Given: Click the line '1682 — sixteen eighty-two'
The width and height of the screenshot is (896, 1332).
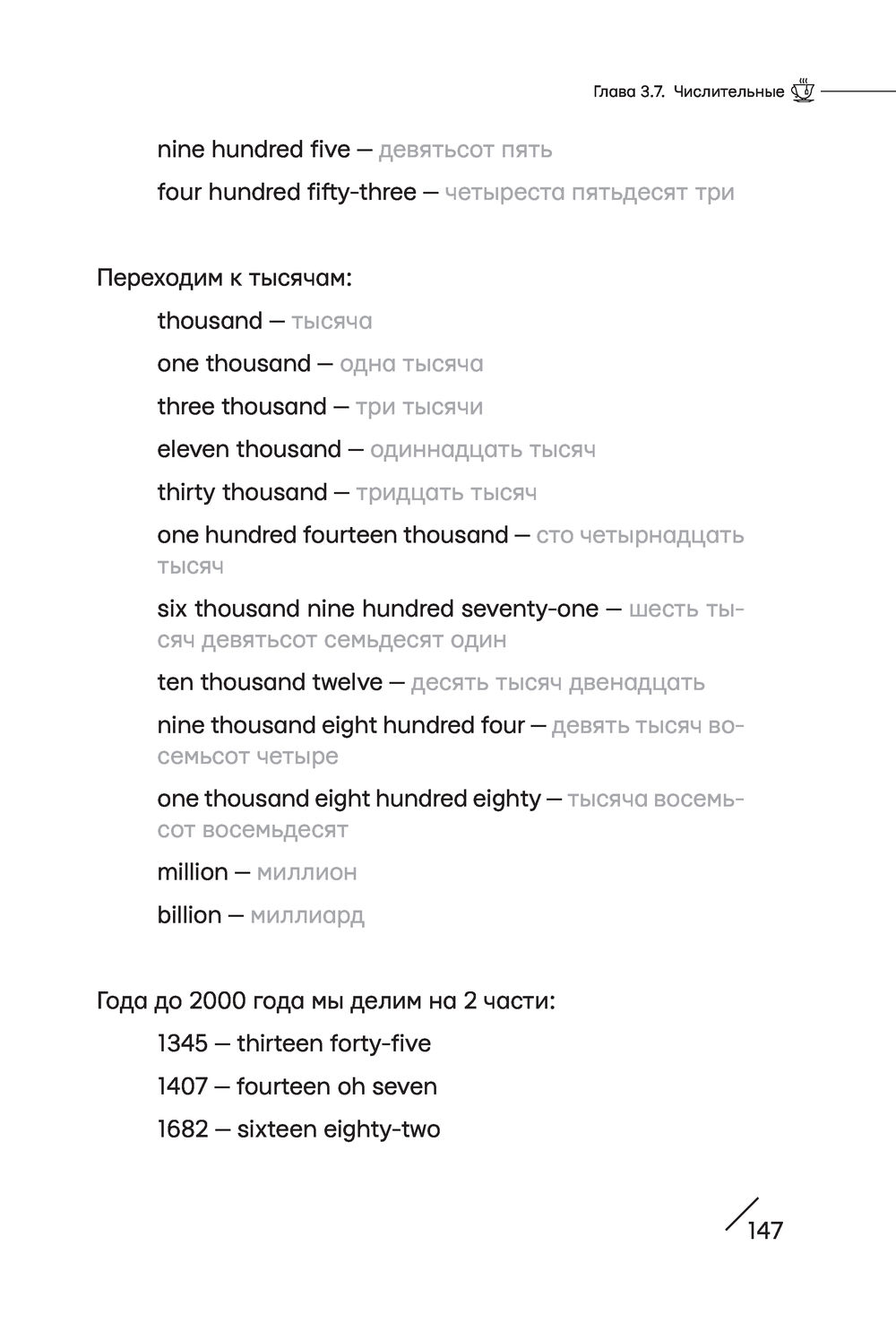Looking at the screenshot, I should [x=298, y=1129].
